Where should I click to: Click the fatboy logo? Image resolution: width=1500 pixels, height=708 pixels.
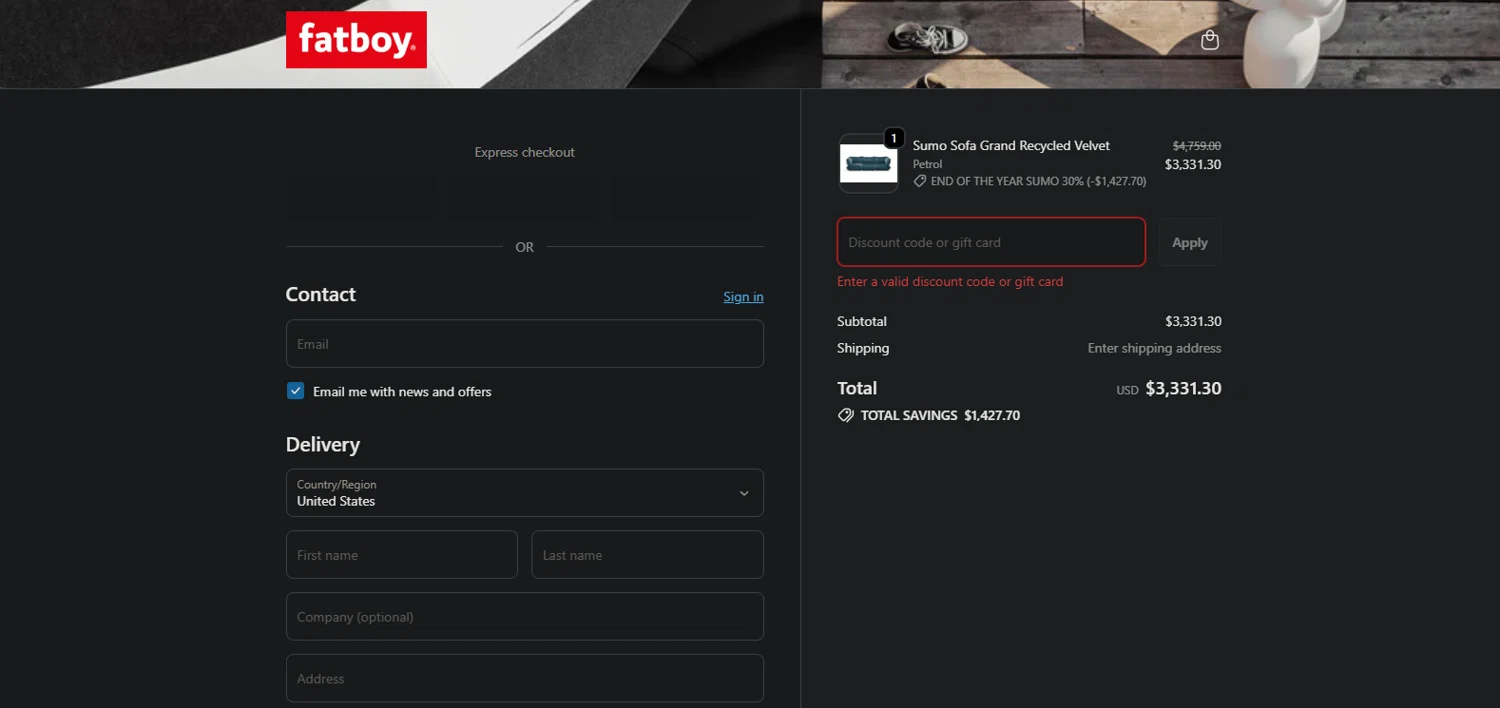point(356,40)
